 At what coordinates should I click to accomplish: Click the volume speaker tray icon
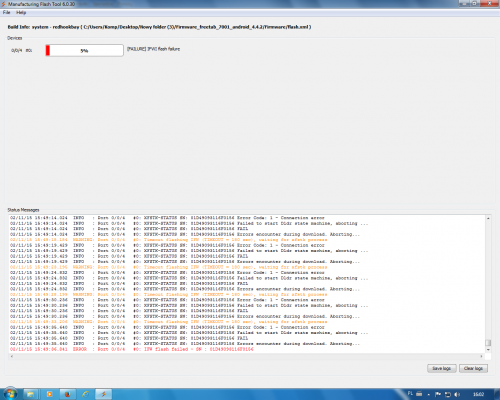457,394
